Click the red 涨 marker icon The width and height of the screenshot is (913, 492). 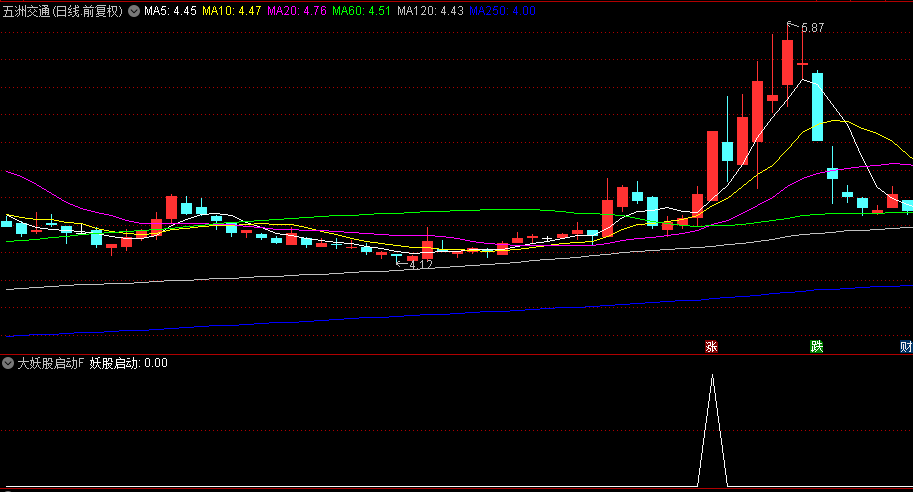[711, 347]
